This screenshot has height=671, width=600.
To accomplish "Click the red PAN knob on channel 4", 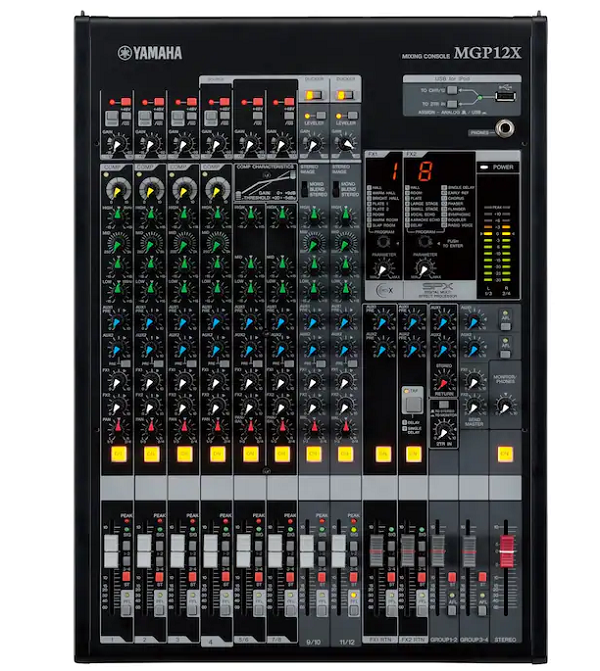I will tap(217, 427).
